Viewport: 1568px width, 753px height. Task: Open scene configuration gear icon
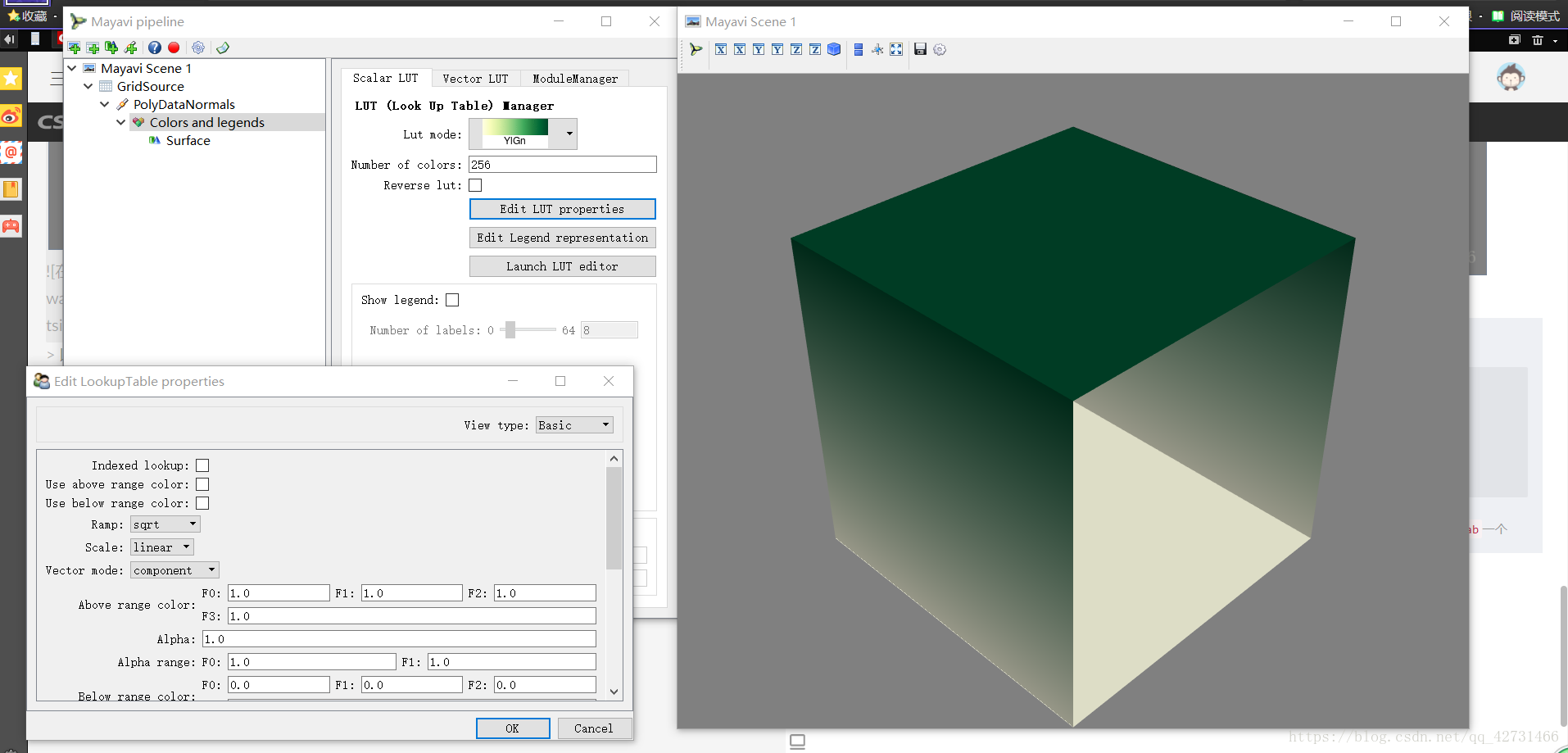940,50
